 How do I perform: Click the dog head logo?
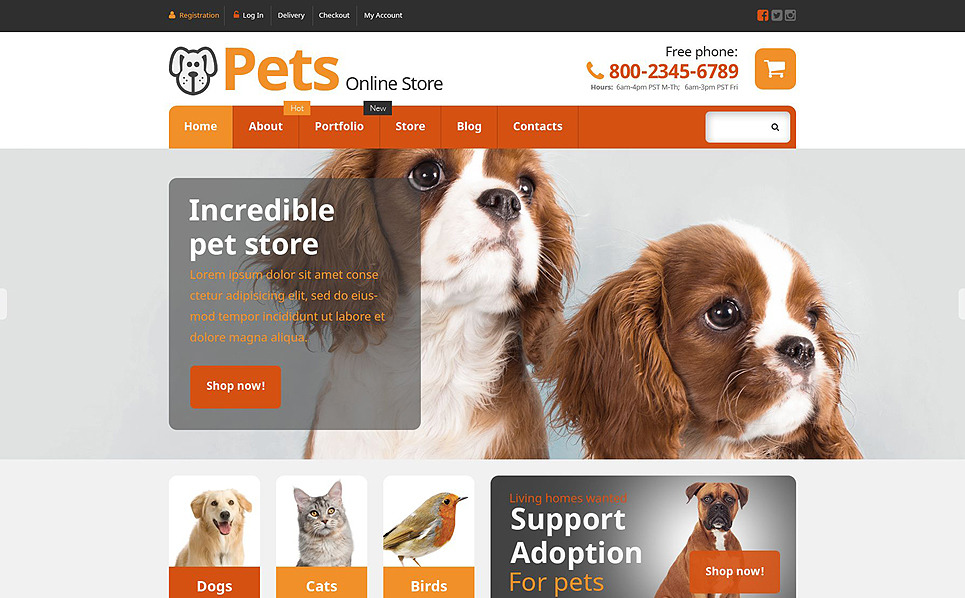193,71
